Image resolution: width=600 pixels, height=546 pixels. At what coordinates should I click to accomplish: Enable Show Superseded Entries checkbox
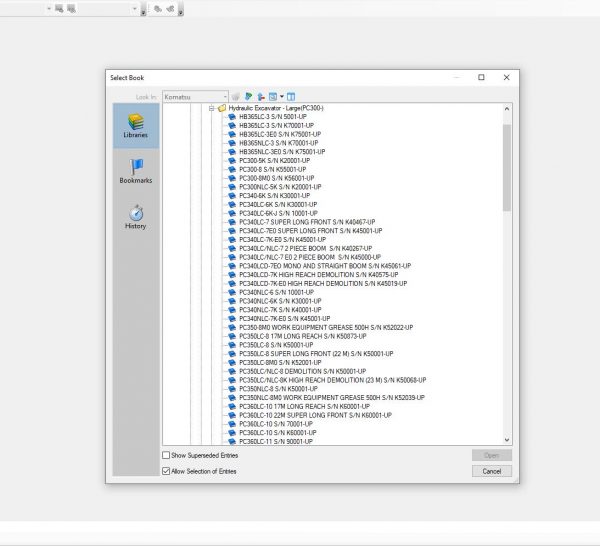(x=166, y=455)
